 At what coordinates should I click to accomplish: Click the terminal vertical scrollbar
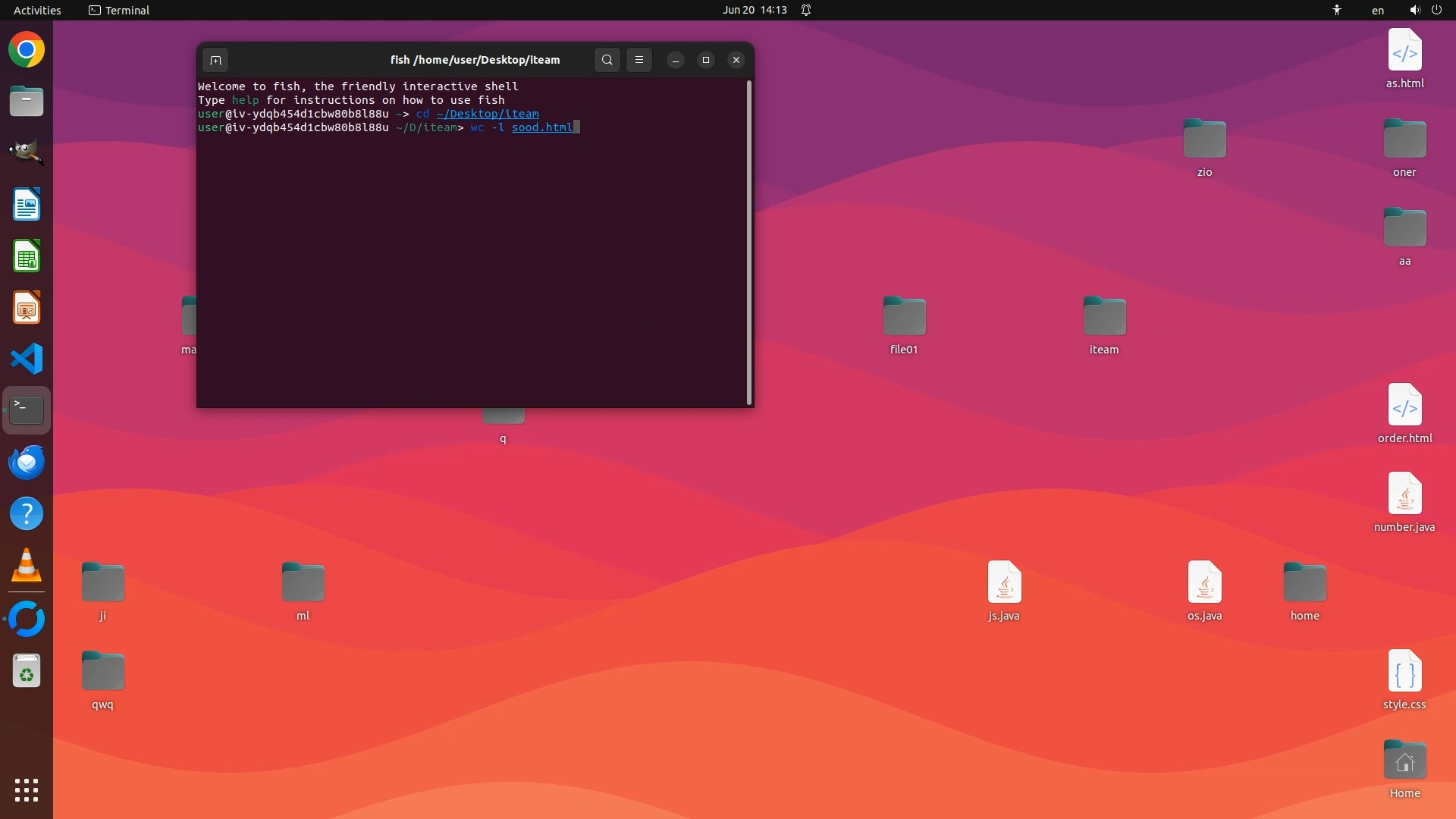749,242
